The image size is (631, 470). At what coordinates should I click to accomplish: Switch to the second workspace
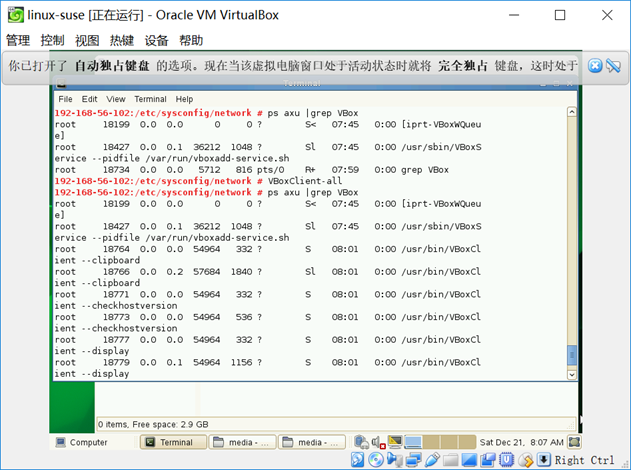tap(431, 442)
